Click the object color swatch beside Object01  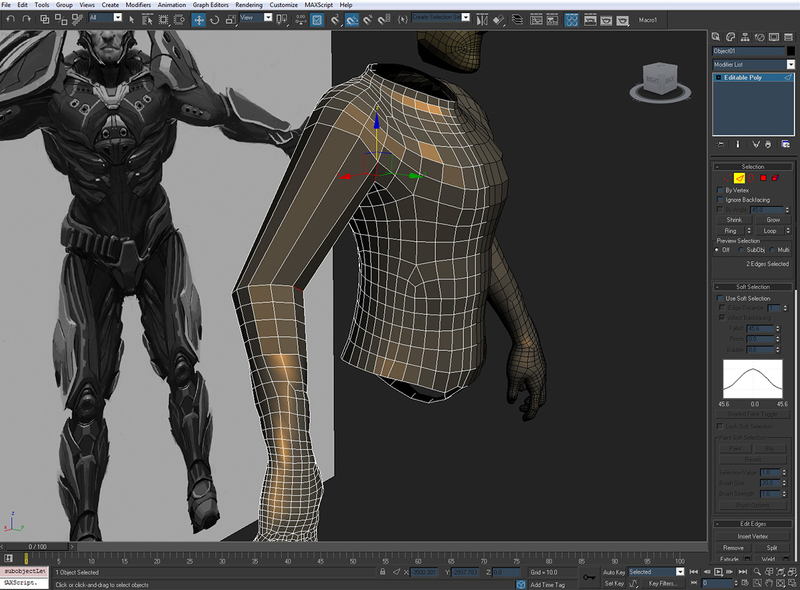[790, 50]
